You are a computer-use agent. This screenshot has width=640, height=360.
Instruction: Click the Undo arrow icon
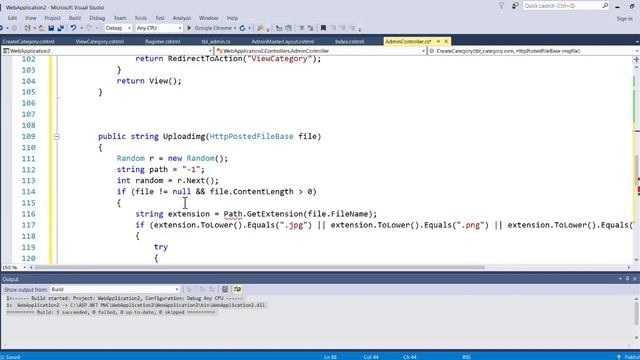coord(73,28)
